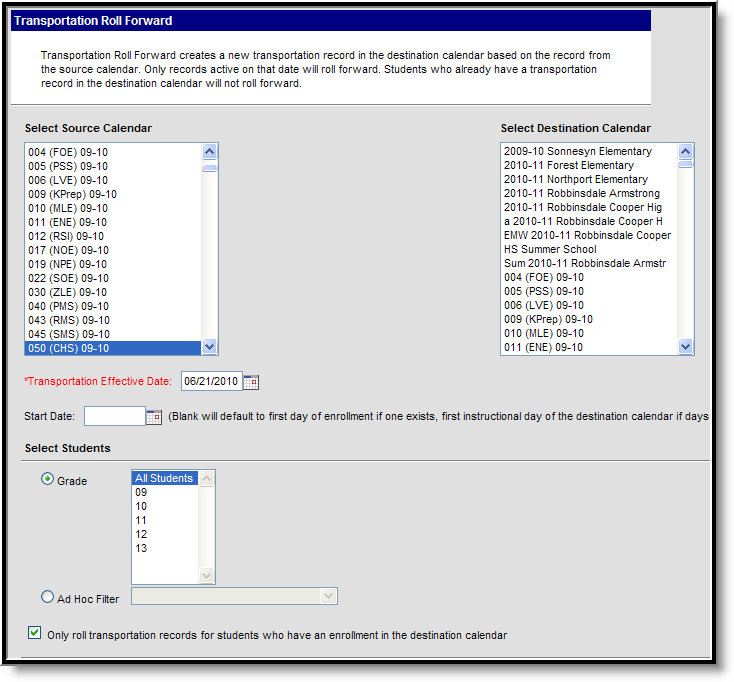
Task: Select highlighted 050 (CHS) 09-10 source calendar
Action: click(113, 348)
